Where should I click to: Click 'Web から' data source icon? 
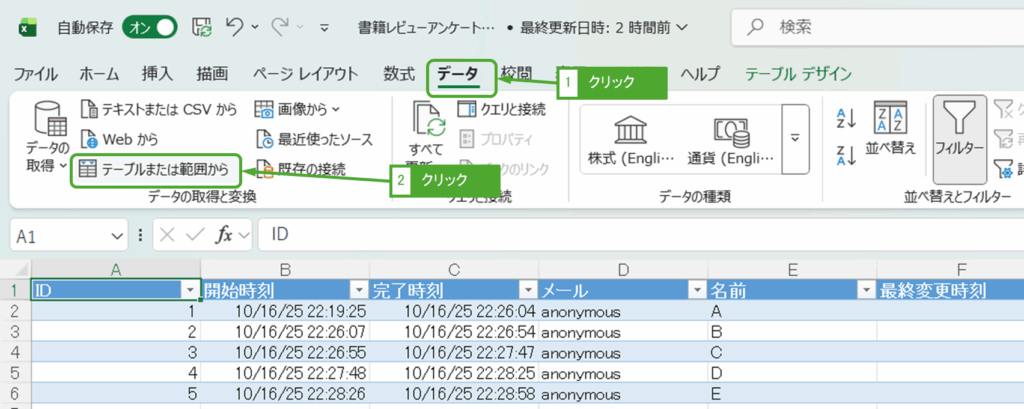(x=89, y=139)
